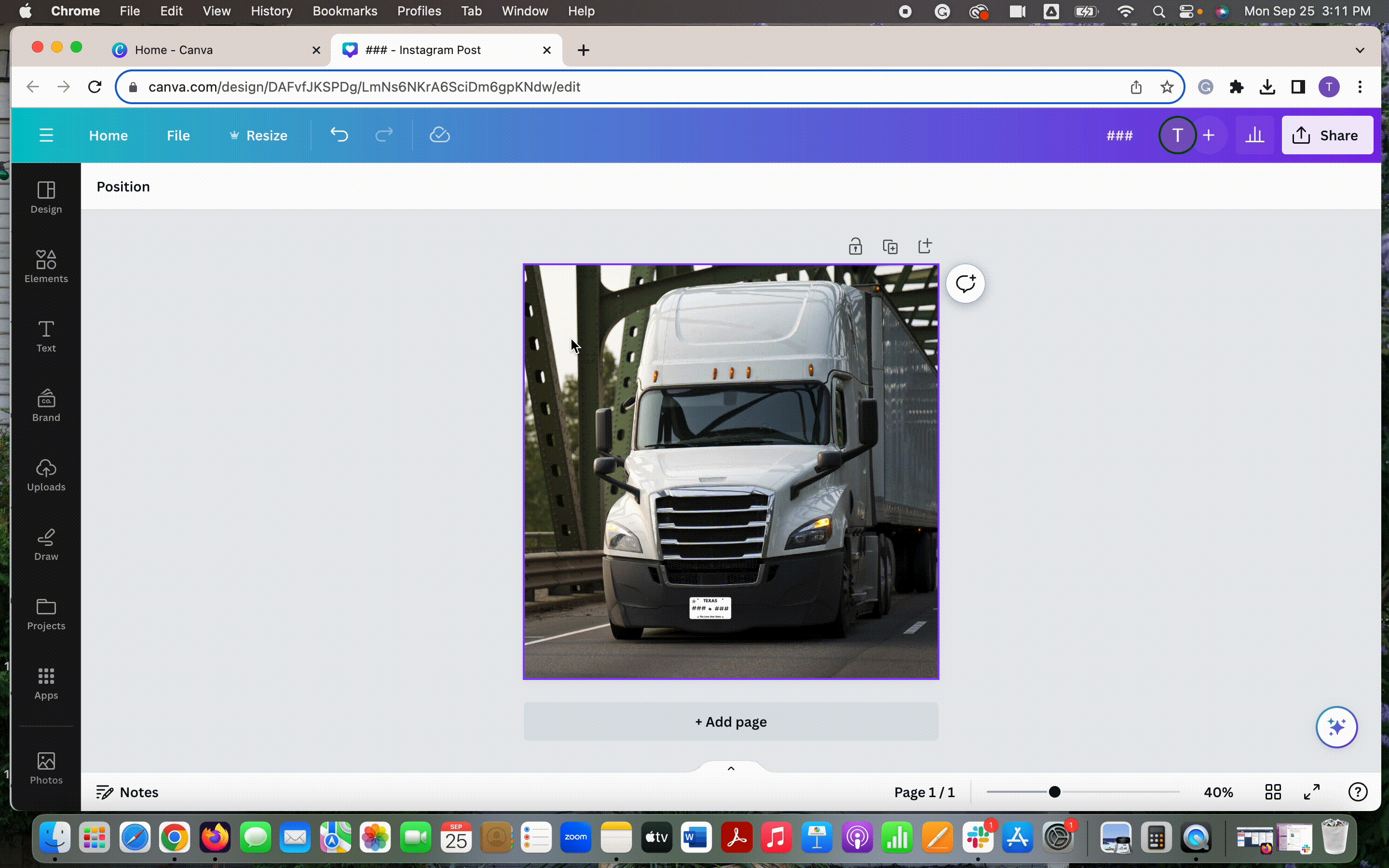Click + Add page button
The height and width of the screenshot is (868, 1389).
click(731, 721)
